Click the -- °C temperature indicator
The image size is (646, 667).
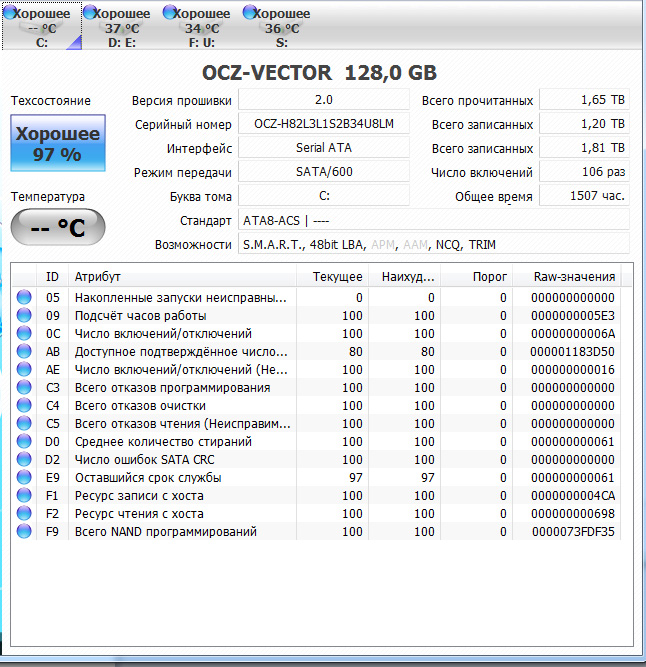58,227
